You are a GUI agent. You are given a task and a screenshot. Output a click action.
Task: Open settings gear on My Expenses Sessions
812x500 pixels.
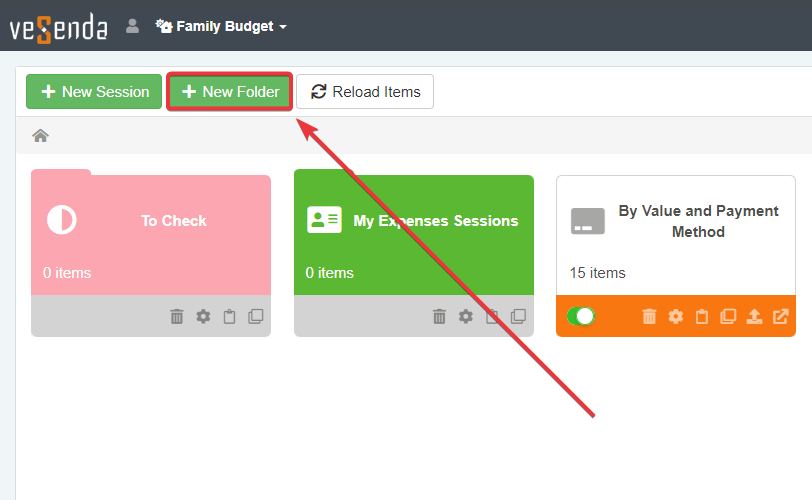click(x=465, y=316)
